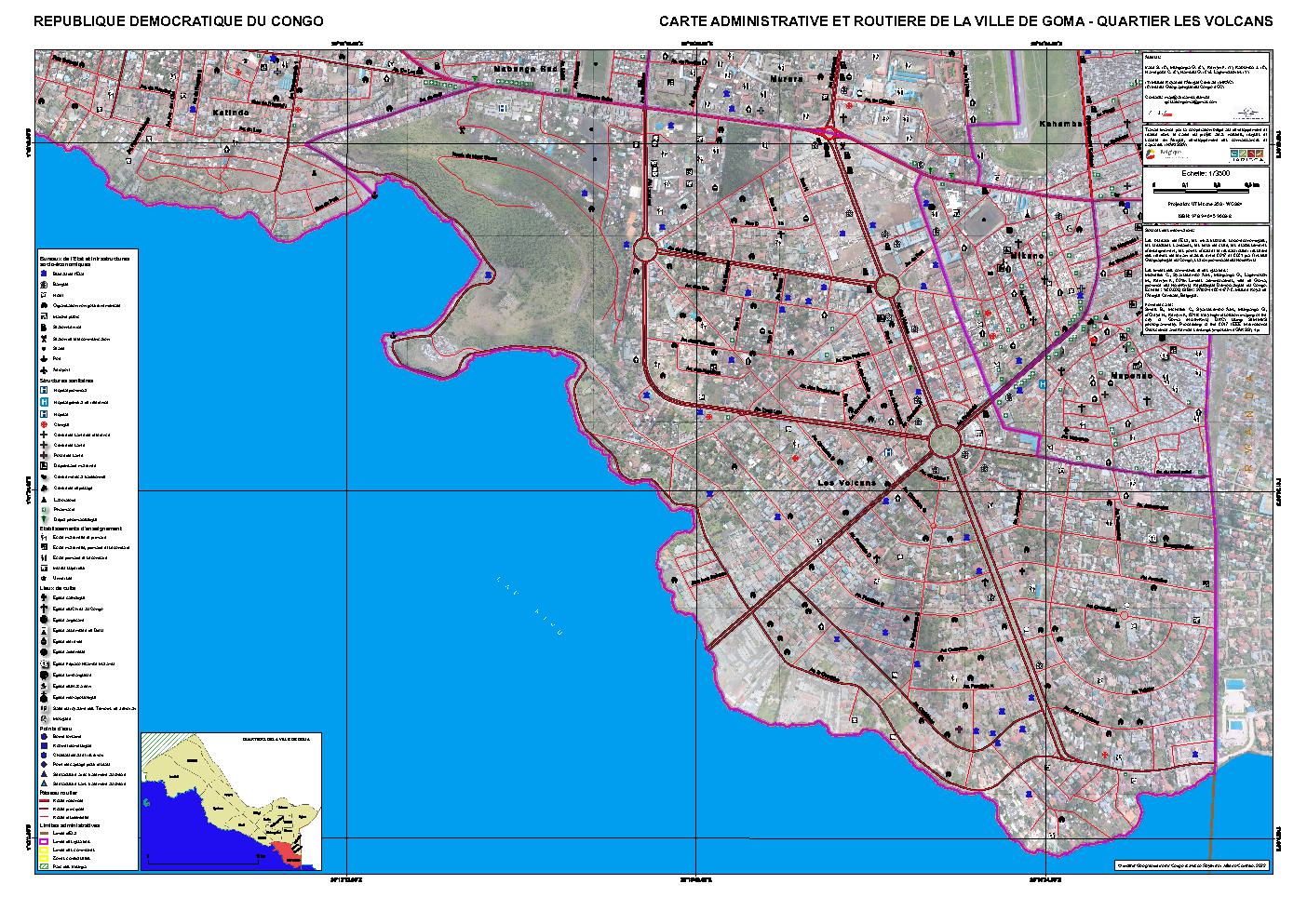Click the green pharmacy symbol in legend

point(44,509)
